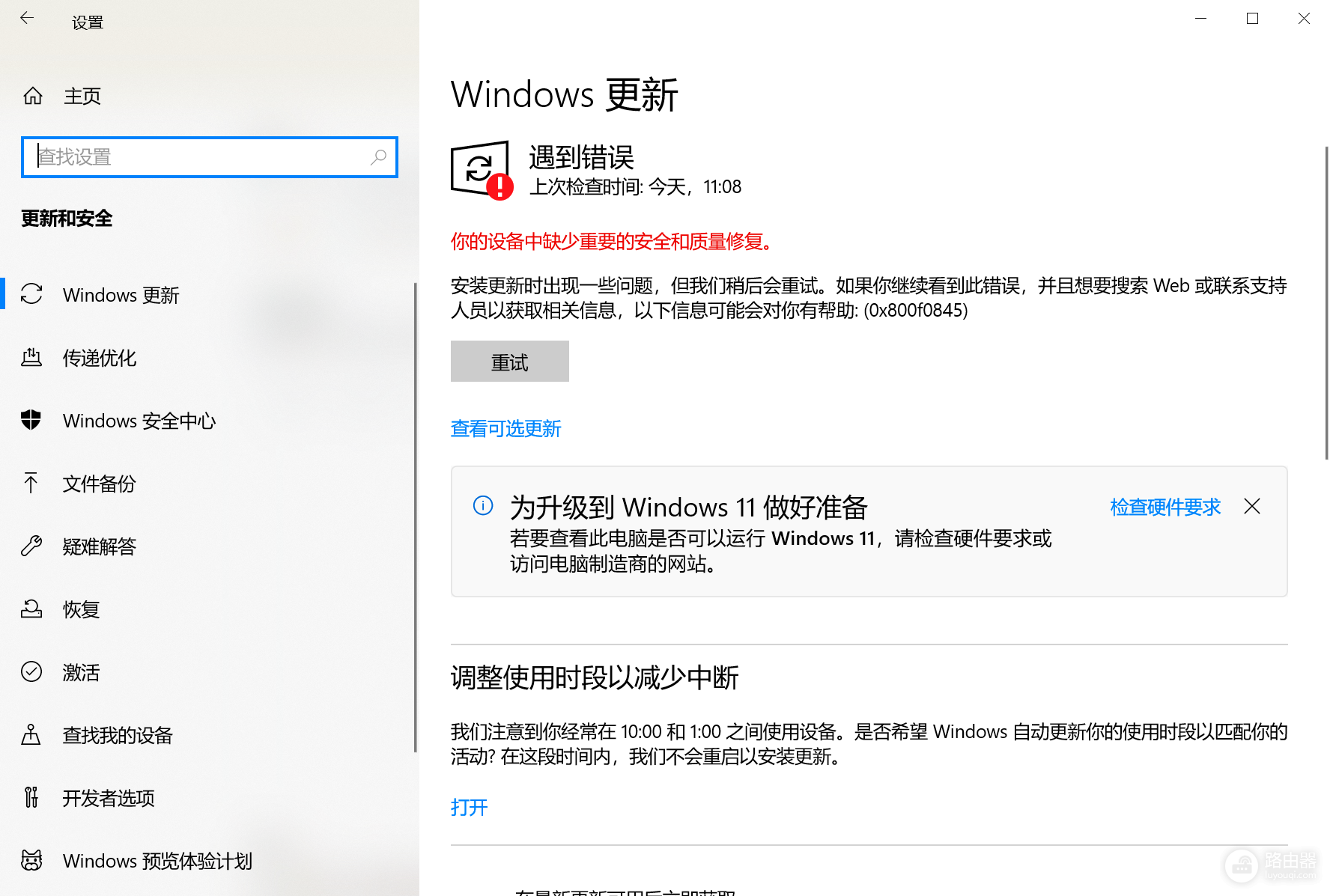
Task: Dismiss the Windows 11 upgrade banner
Action: [1252, 507]
